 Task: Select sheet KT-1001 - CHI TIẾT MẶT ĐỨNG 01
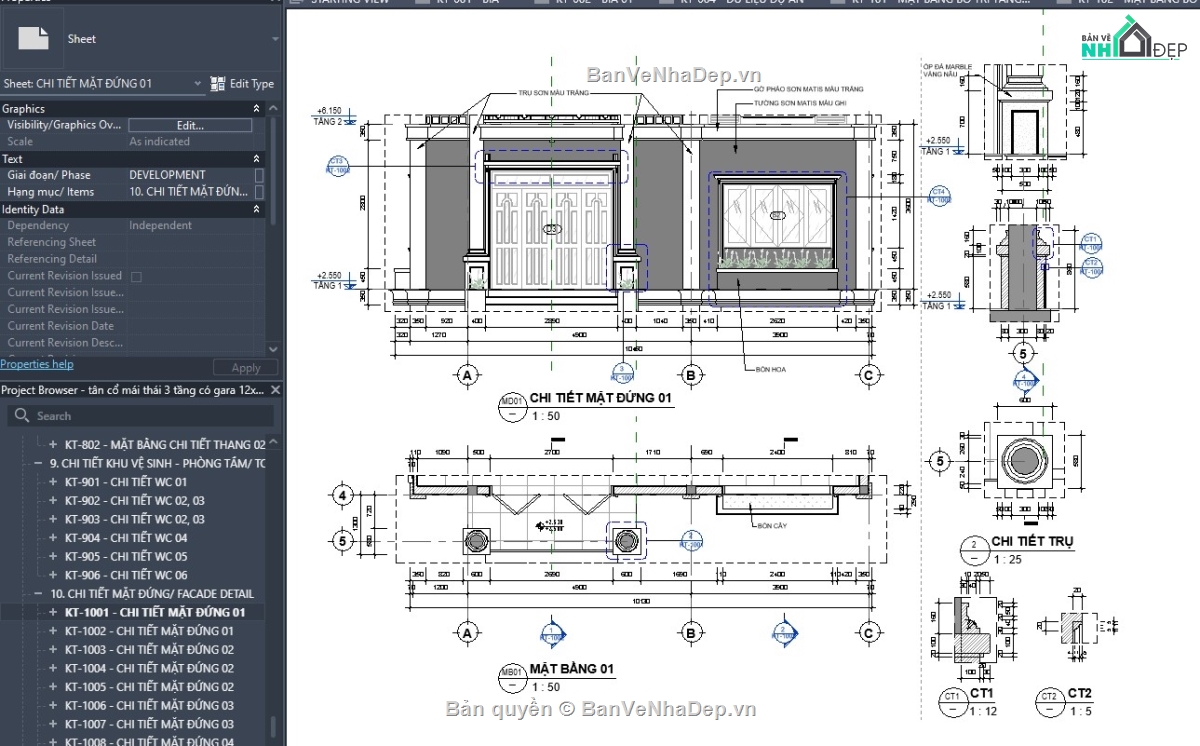[155, 612]
